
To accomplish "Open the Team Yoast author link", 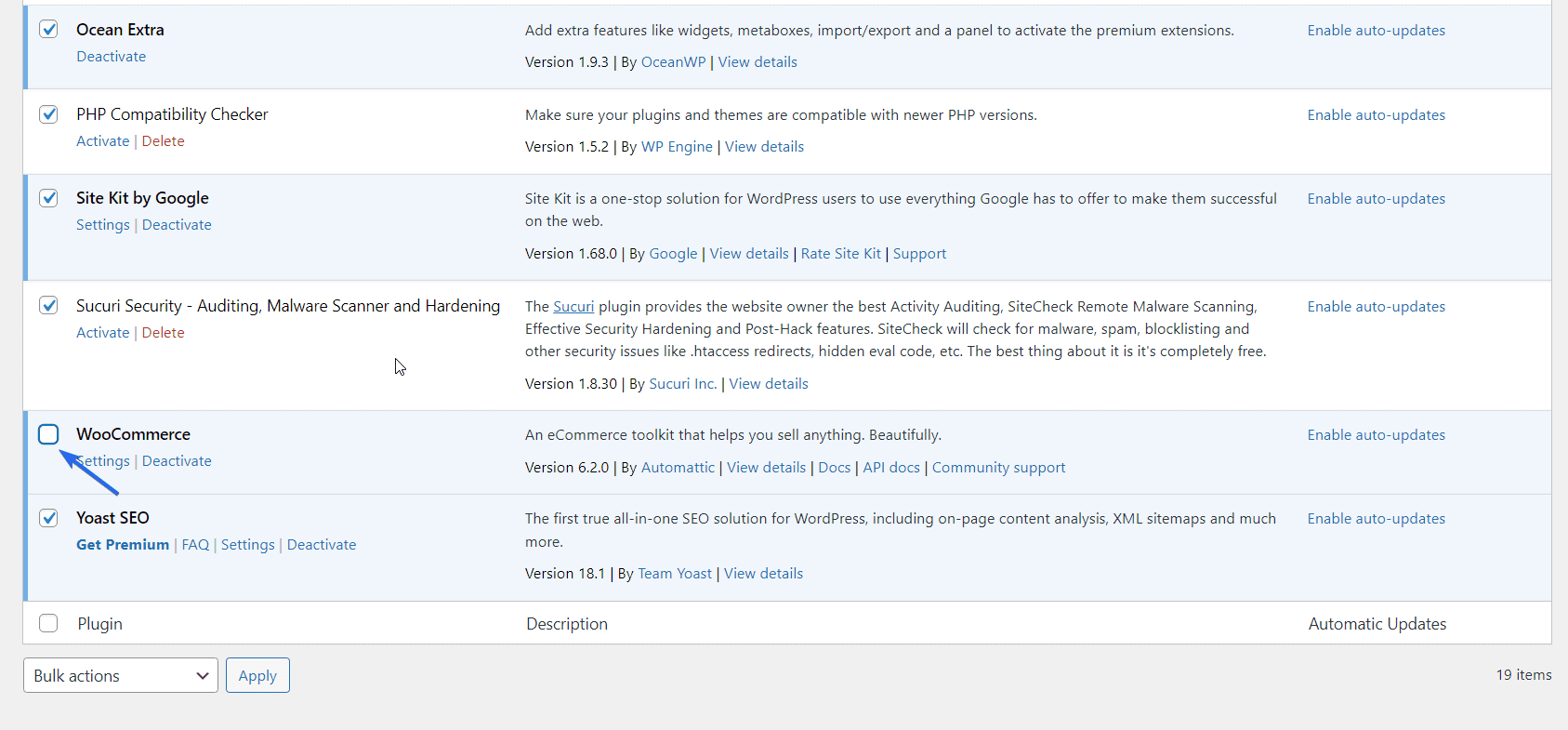I will tap(675, 574).
